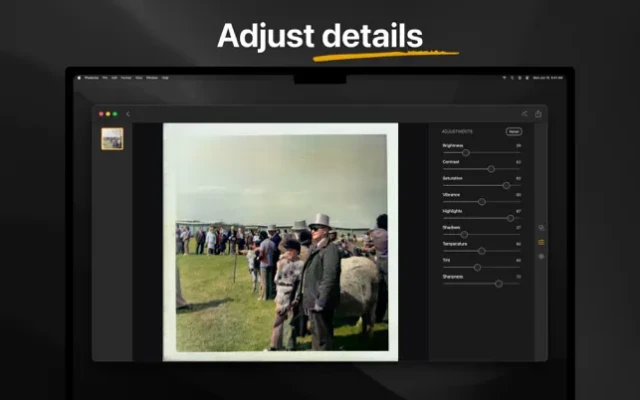Click the colorized photo in the canvas
640x400 pixels.
[x=280, y=240]
